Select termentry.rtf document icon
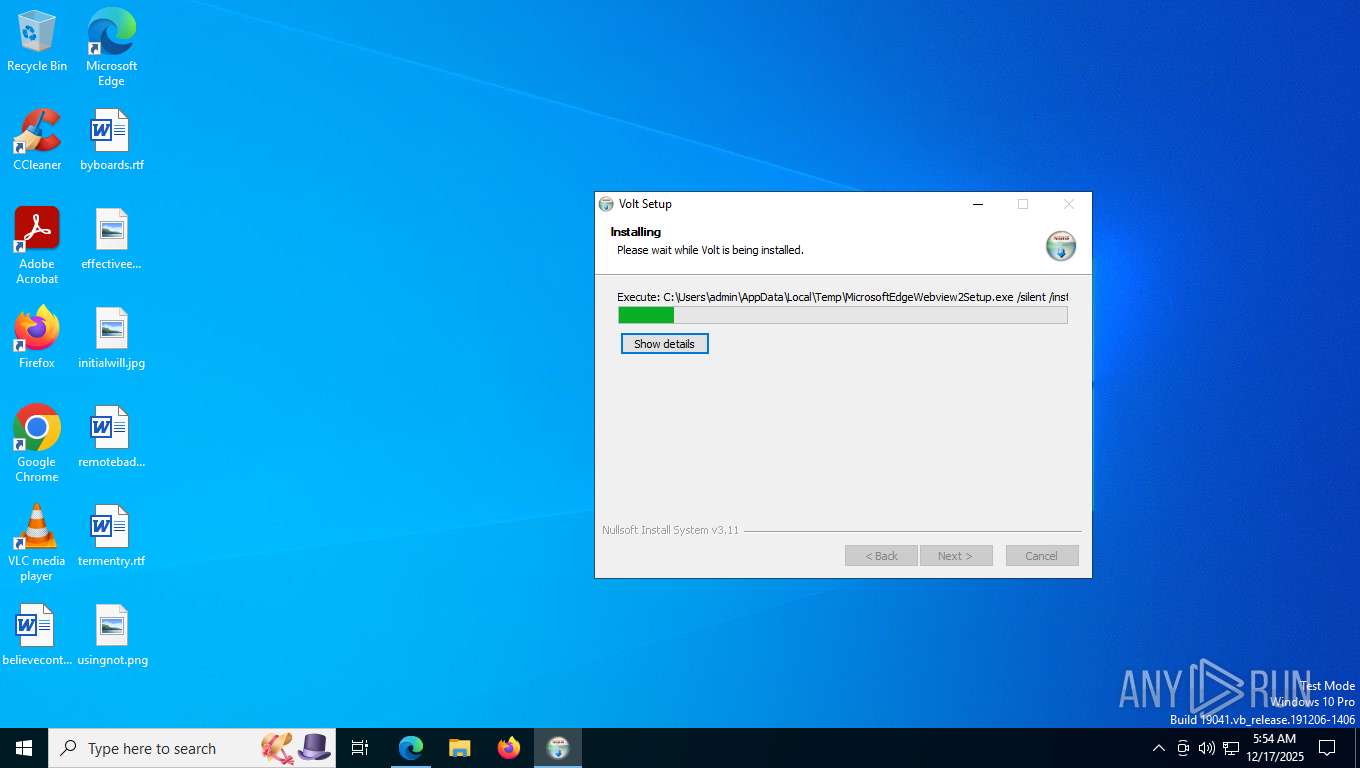1360x768 pixels. (x=111, y=536)
